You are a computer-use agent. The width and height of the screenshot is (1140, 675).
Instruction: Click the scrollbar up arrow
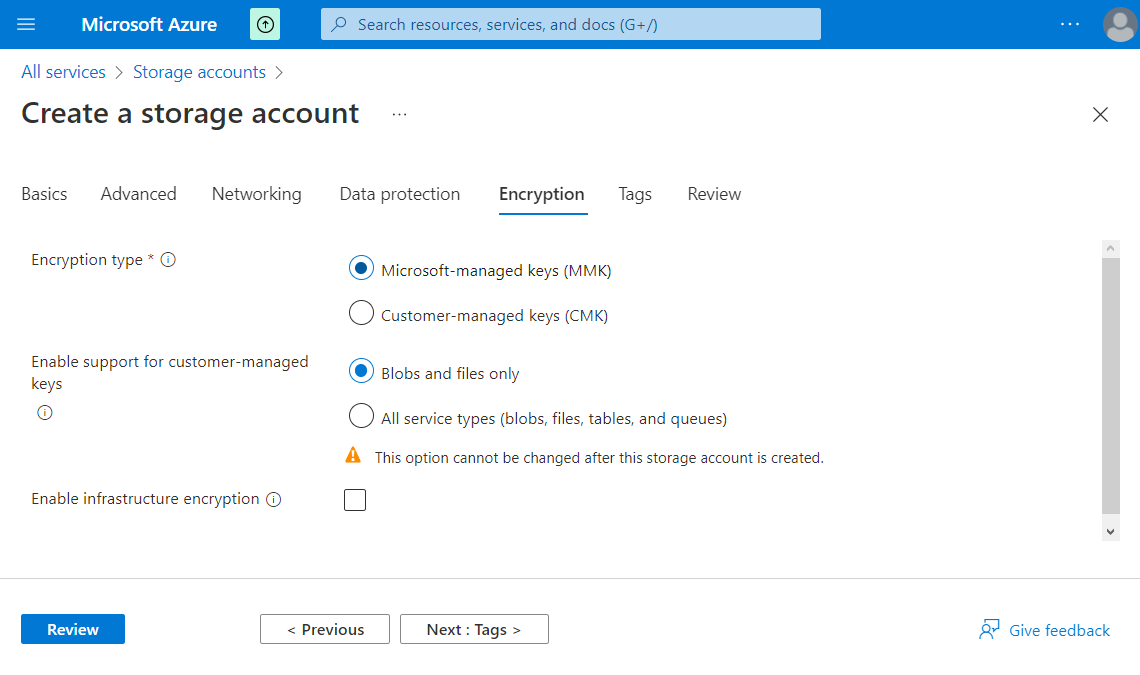pyautogui.click(x=1110, y=249)
